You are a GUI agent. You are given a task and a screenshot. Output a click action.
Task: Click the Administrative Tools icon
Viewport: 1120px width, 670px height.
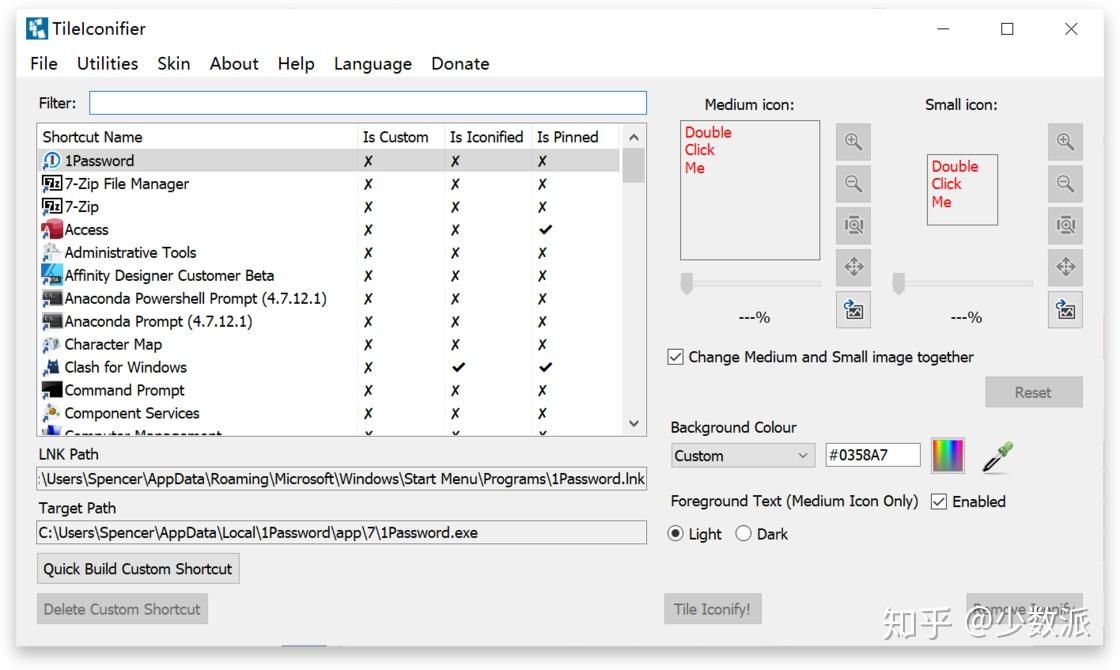(51, 252)
